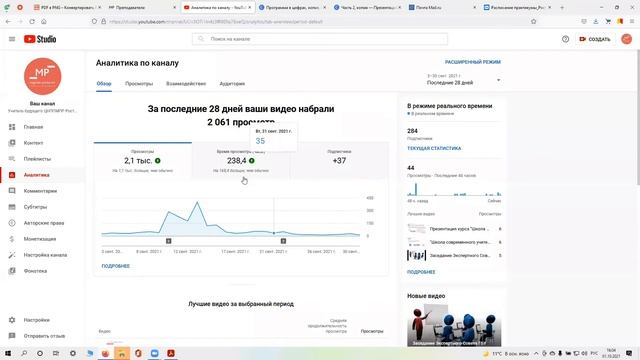Click Отправить отзыв feedback icon

[x=12, y=336]
